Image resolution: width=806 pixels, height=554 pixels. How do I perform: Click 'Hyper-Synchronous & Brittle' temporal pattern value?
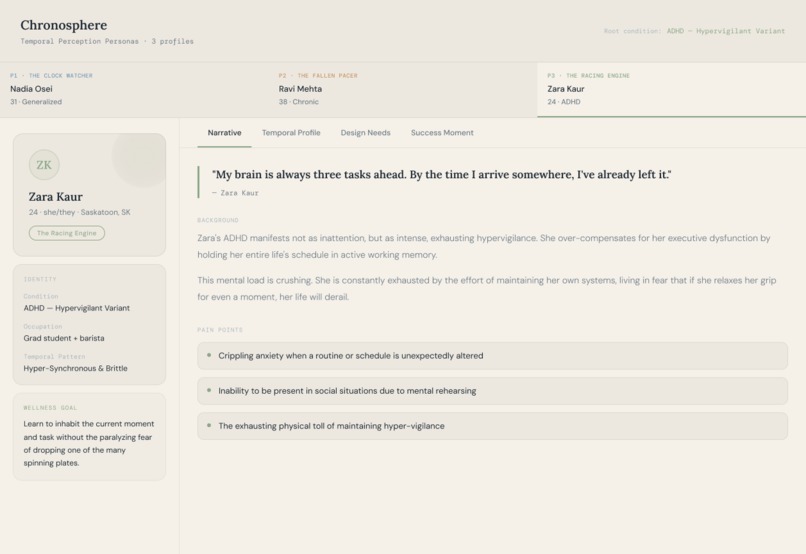[x=76, y=368]
